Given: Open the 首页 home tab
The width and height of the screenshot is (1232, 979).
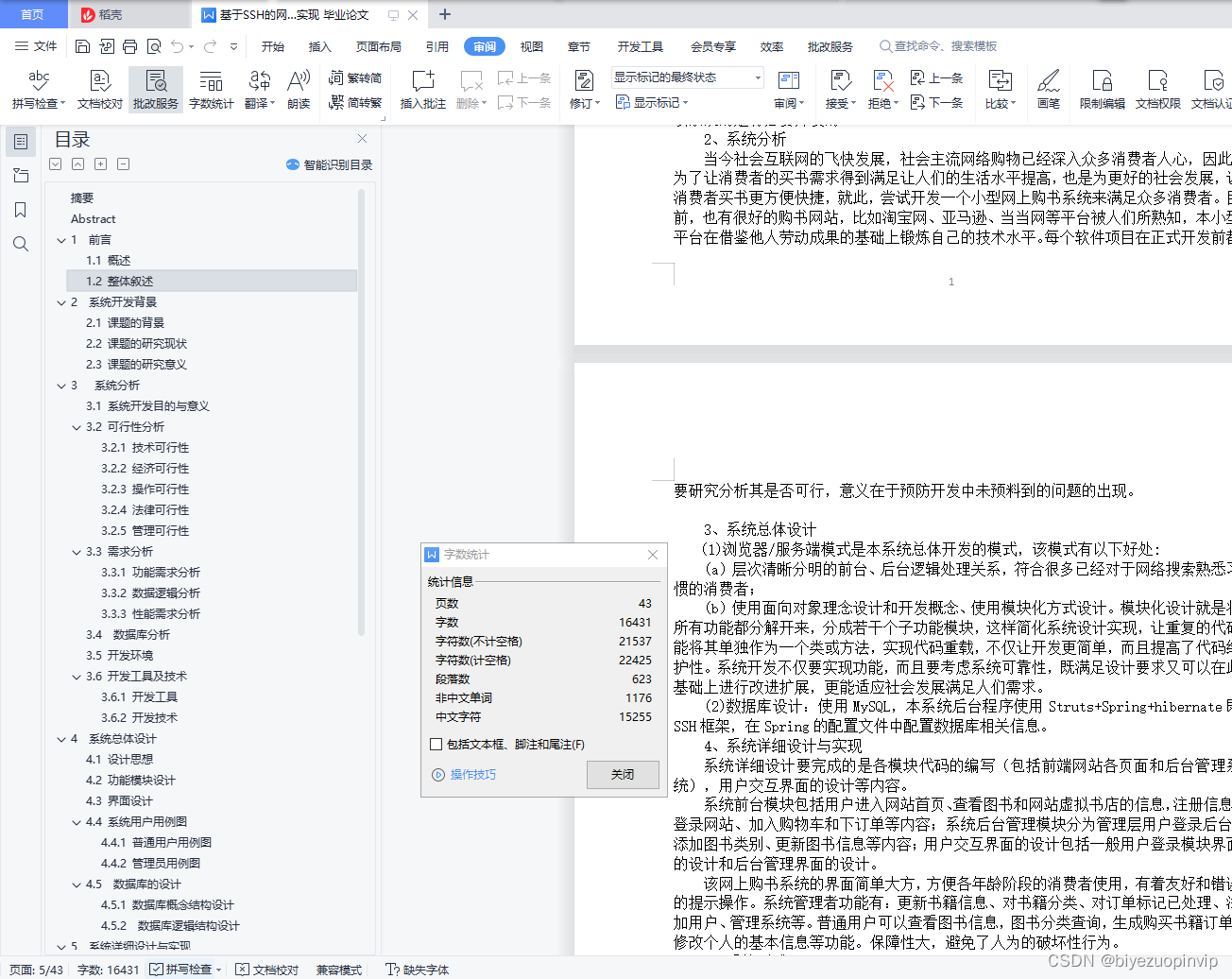Looking at the screenshot, I should tap(33, 14).
